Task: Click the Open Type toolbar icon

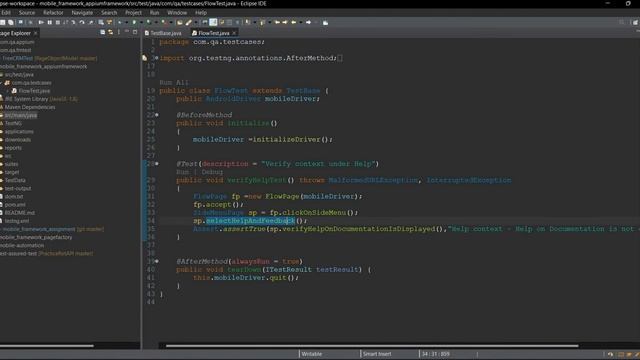Action: 180,22
